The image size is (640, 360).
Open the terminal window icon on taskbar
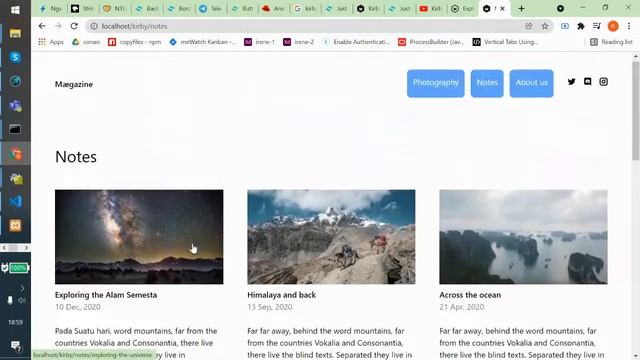coord(15,129)
